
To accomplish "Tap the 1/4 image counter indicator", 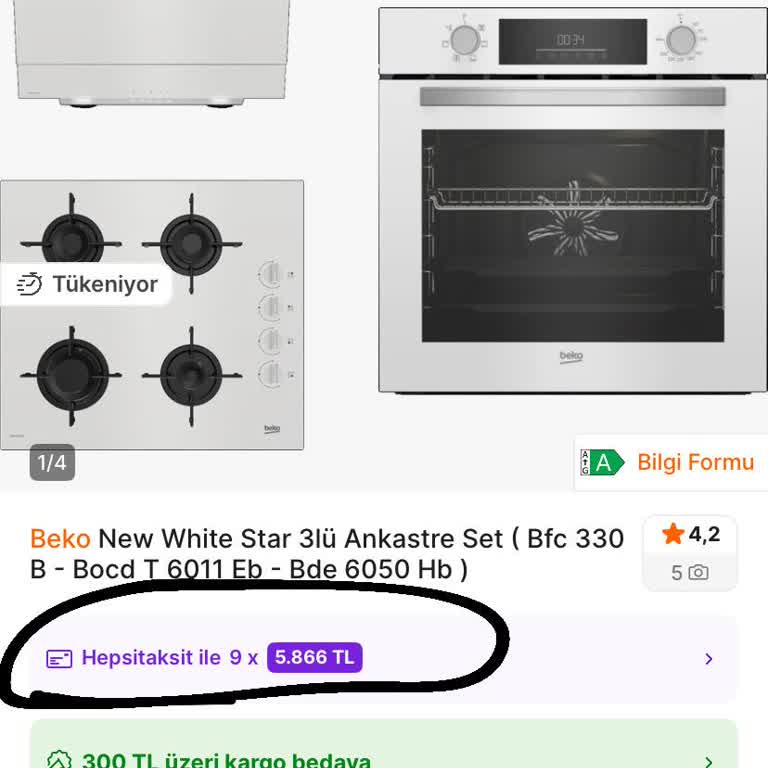I will pyautogui.click(x=52, y=462).
